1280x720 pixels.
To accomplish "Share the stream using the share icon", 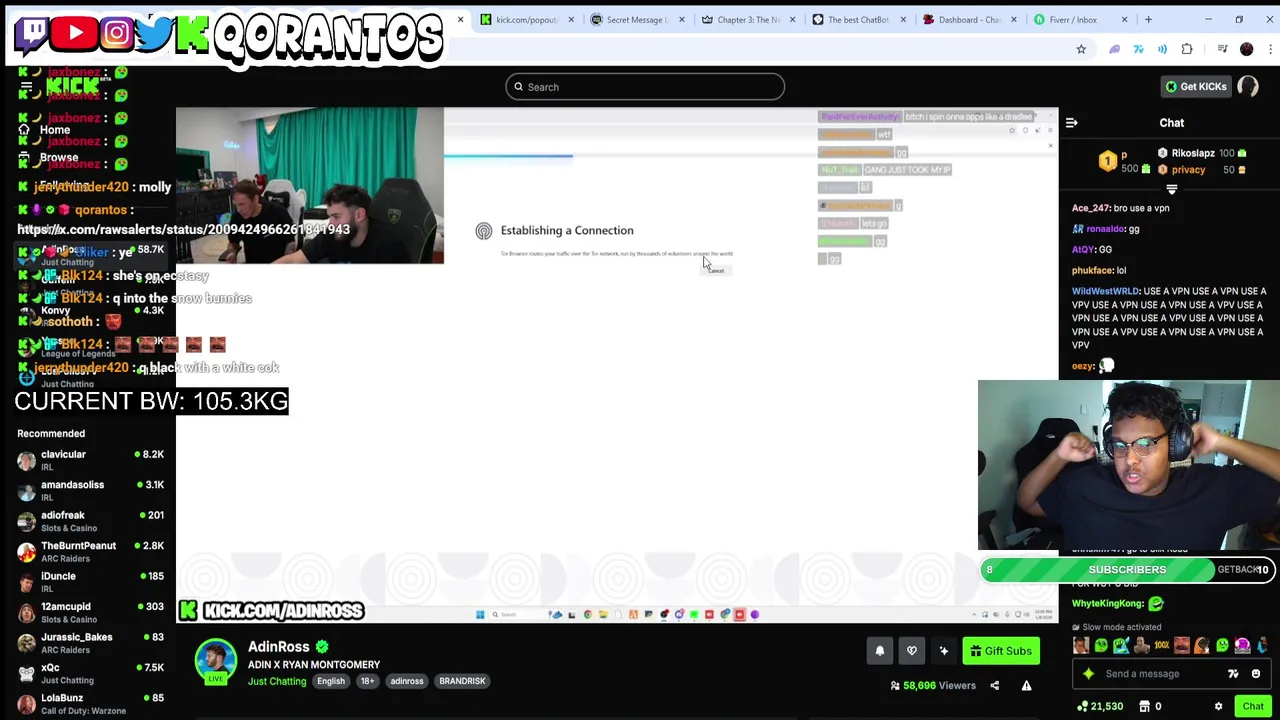I will coord(994,686).
